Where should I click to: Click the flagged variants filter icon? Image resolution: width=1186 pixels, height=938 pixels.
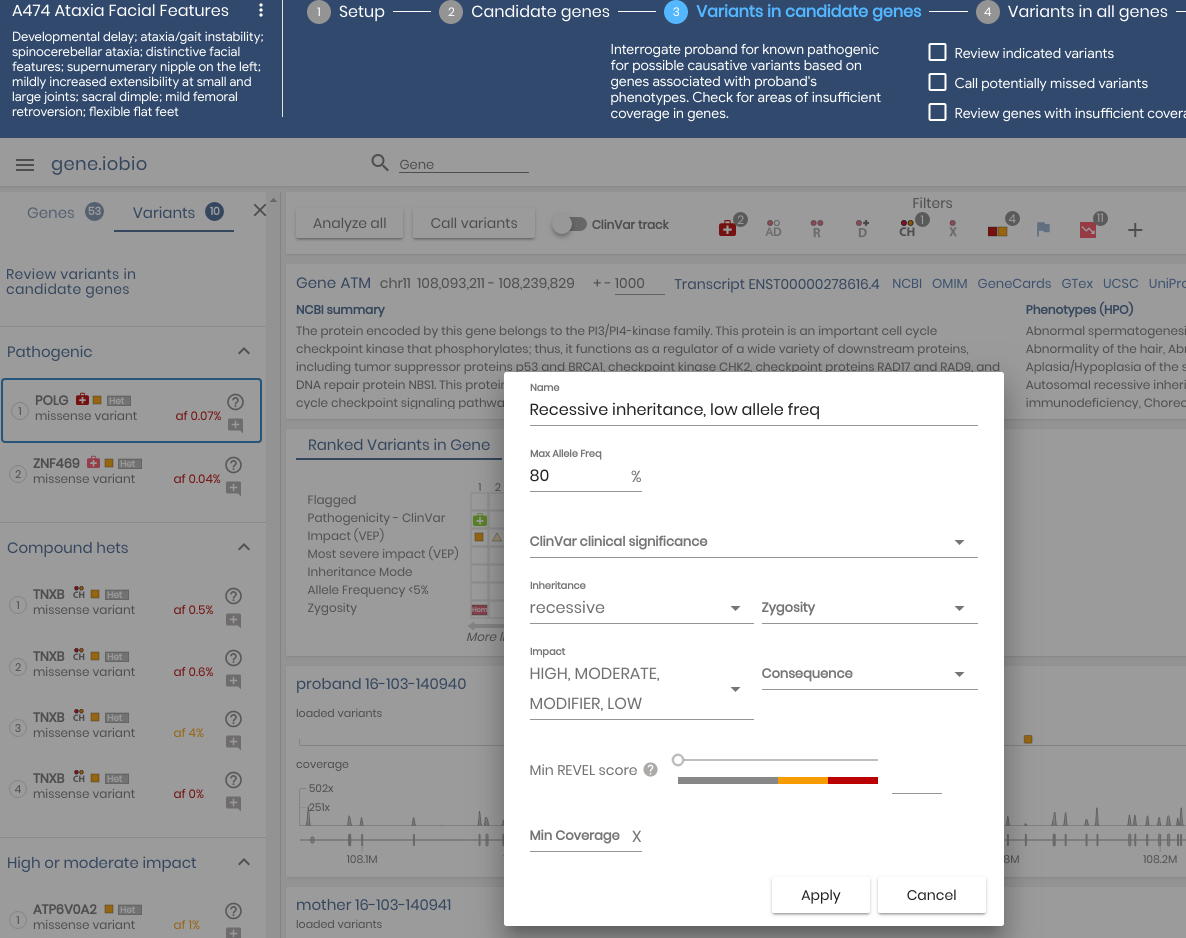pos(1043,228)
